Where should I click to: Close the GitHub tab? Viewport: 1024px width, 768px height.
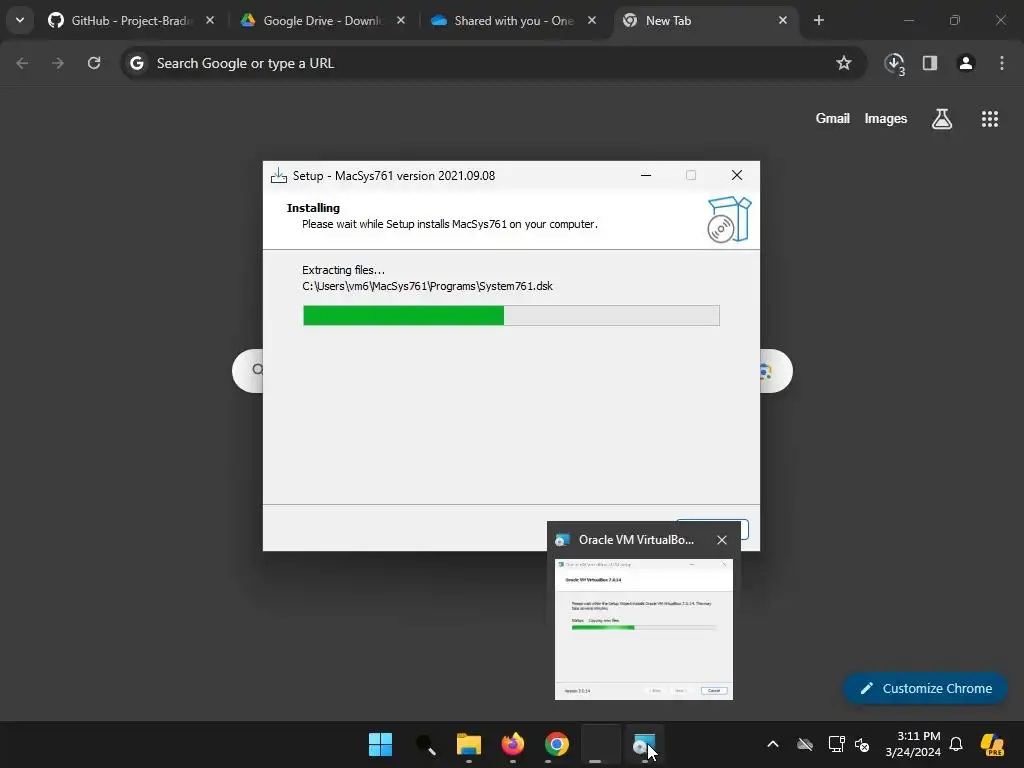[210, 20]
